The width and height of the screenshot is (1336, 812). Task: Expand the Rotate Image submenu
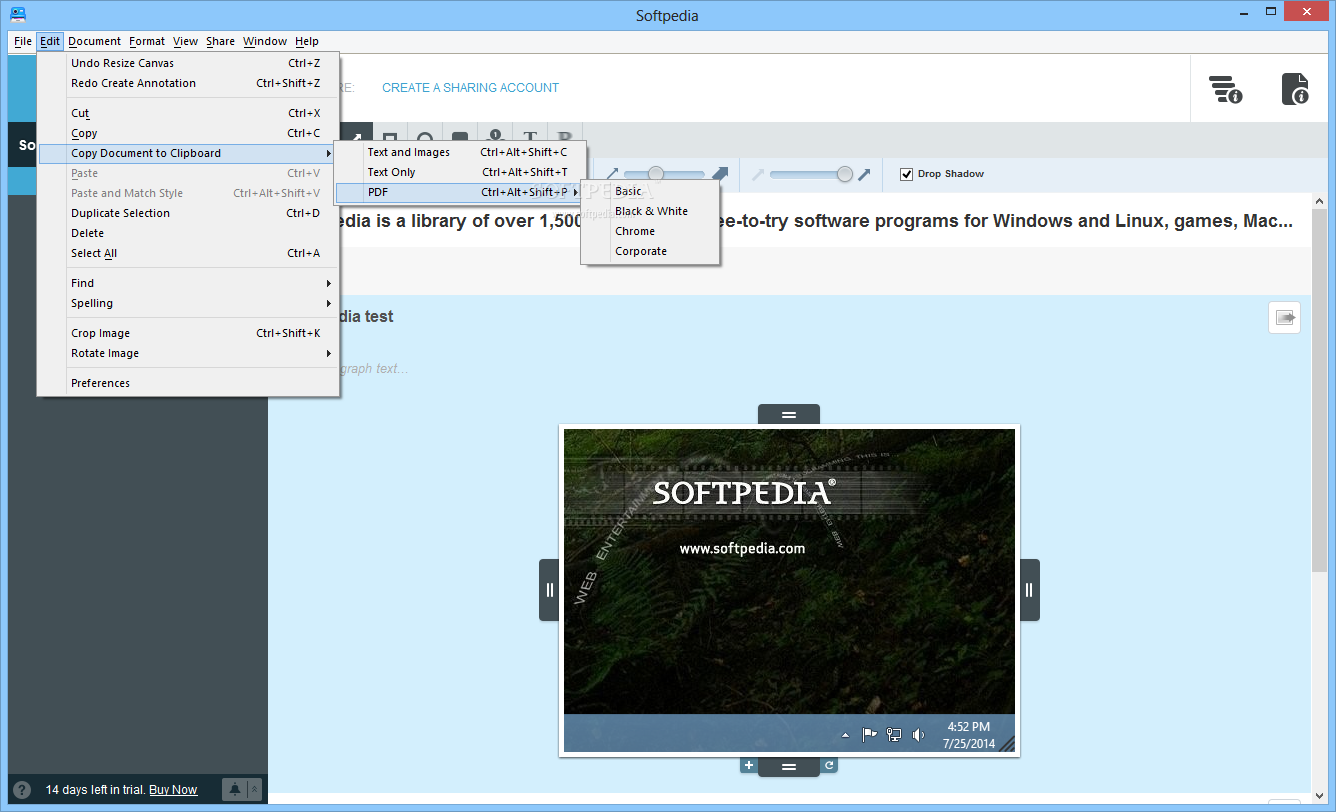pyautogui.click(x=188, y=353)
